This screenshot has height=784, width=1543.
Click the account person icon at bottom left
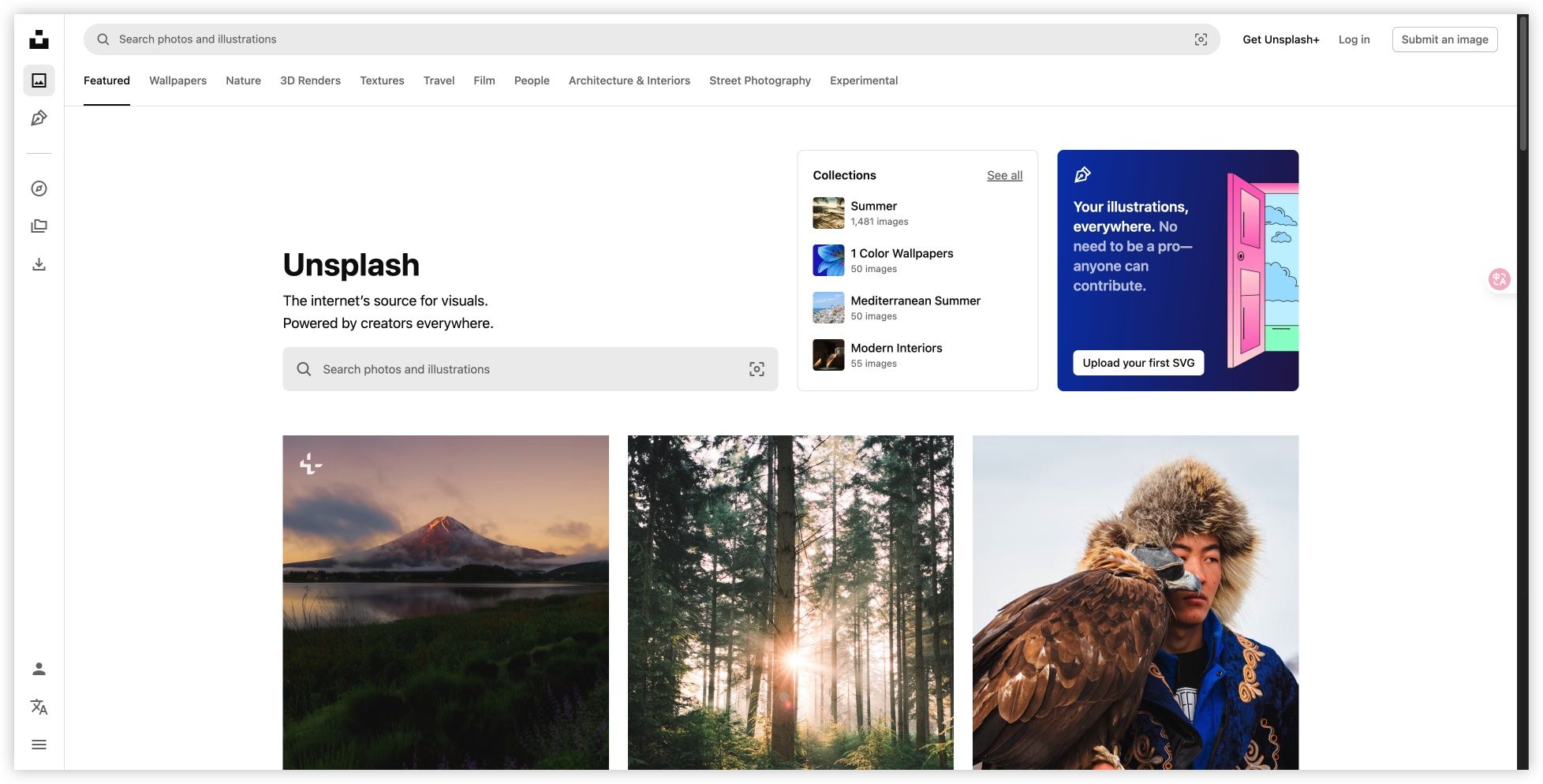[39, 669]
